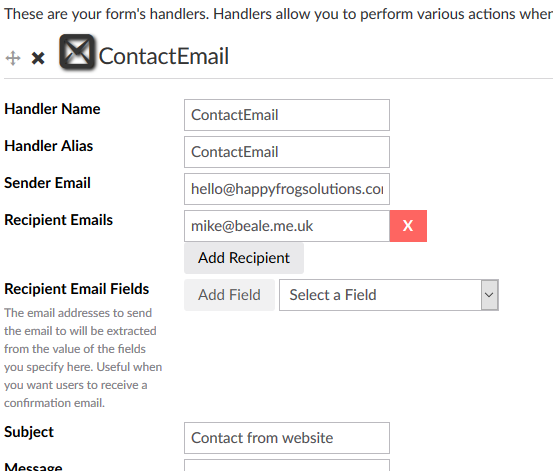Focus the Handler Alias input field
553x471 pixels.
coord(287,152)
